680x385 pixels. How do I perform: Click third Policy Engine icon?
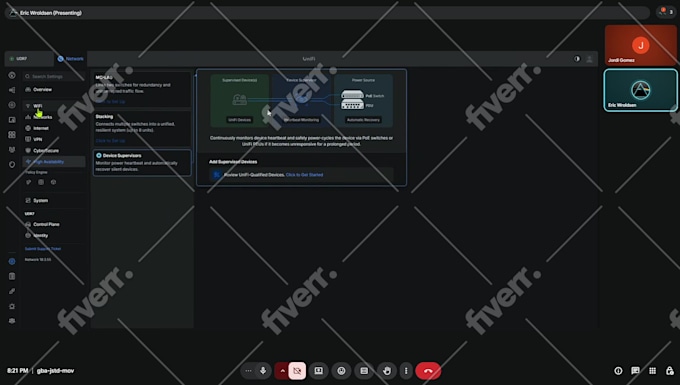[x=53, y=183]
